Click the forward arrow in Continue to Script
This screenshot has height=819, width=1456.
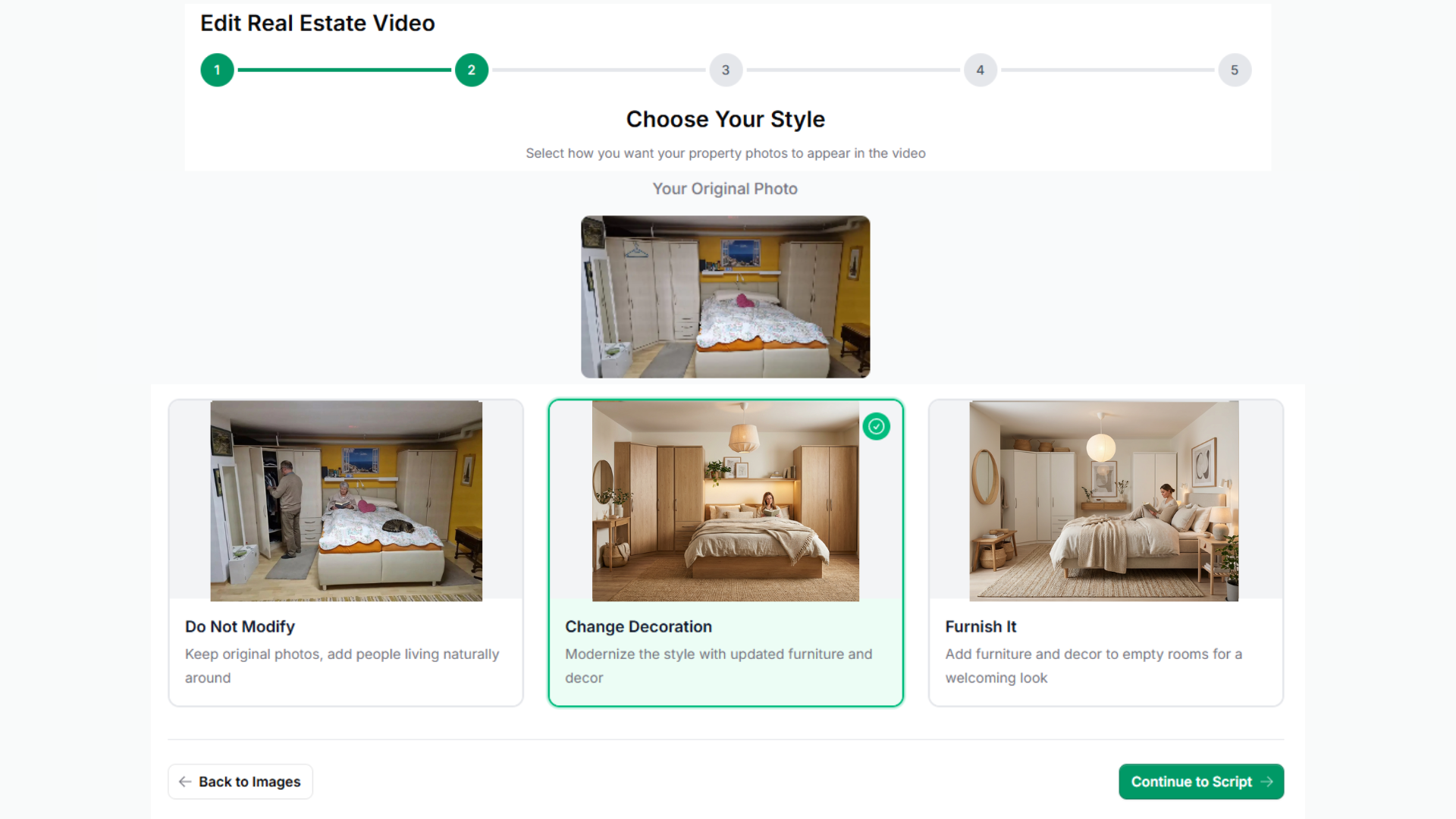click(1266, 781)
